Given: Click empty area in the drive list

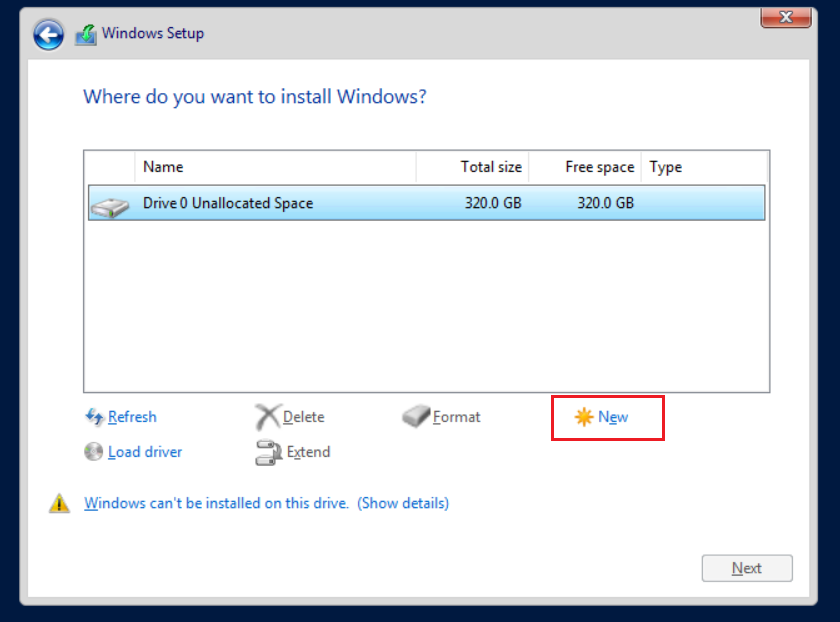Looking at the screenshot, I should (x=426, y=310).
